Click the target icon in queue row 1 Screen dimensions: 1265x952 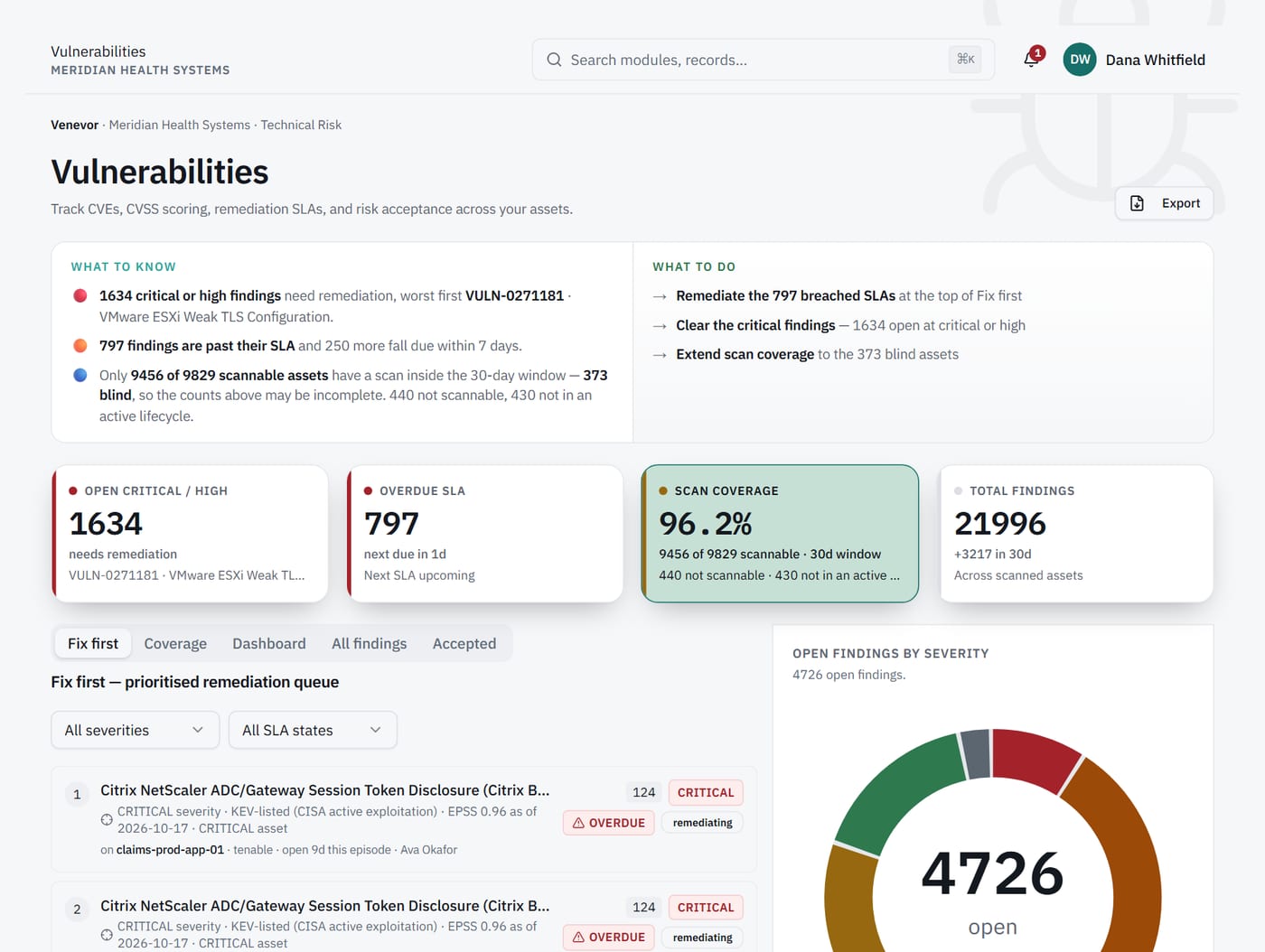pos(107,820)
